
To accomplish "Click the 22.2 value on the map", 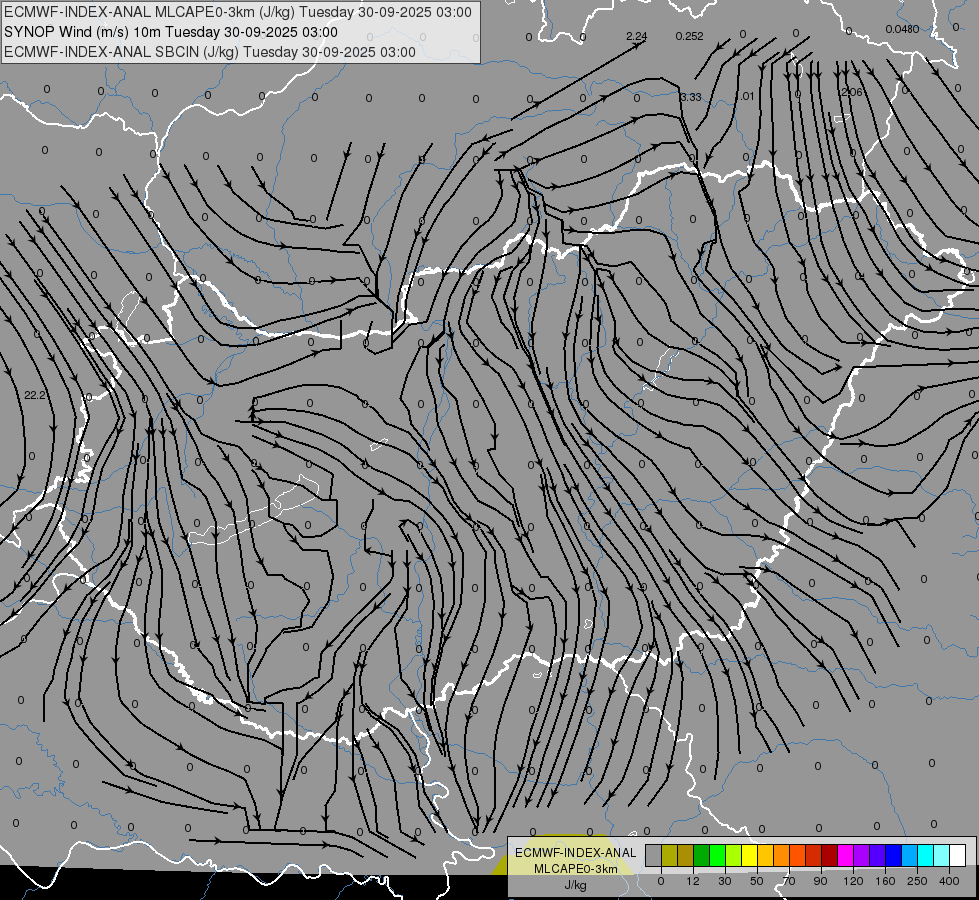I will click(x=35, y=395).
